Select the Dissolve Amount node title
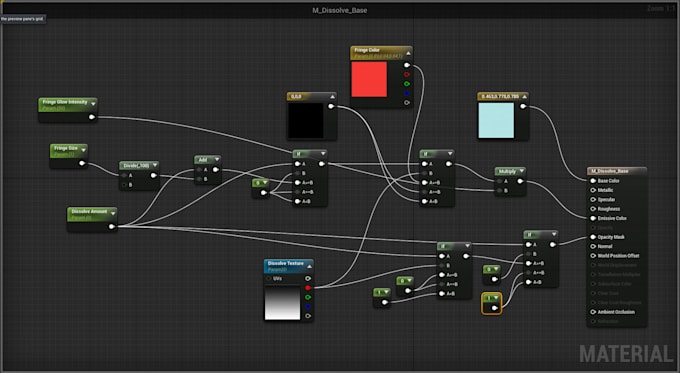 coord(89,211)
